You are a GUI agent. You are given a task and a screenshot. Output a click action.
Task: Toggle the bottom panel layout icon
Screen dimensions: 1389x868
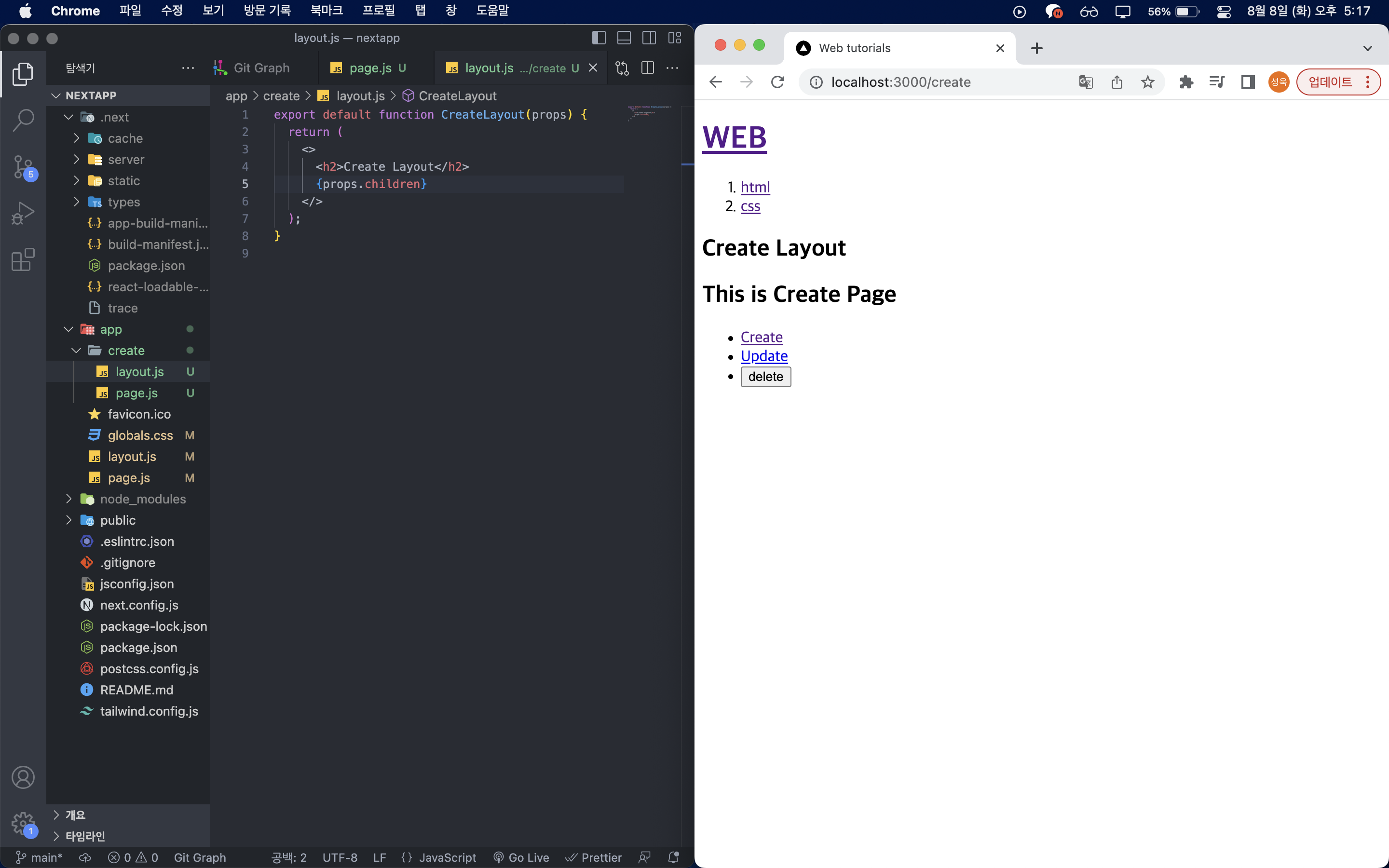pos(624,38)
